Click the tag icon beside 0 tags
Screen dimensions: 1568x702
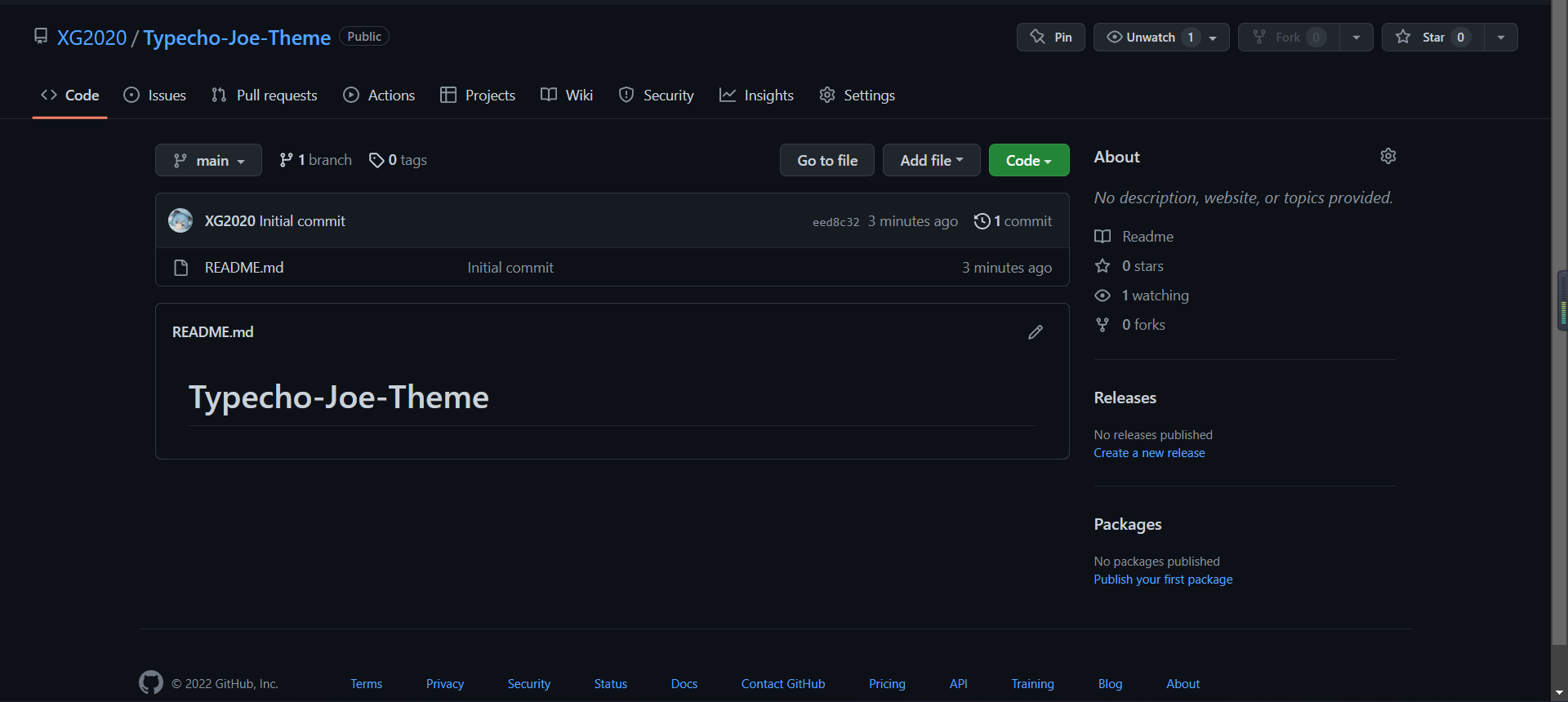376,160
